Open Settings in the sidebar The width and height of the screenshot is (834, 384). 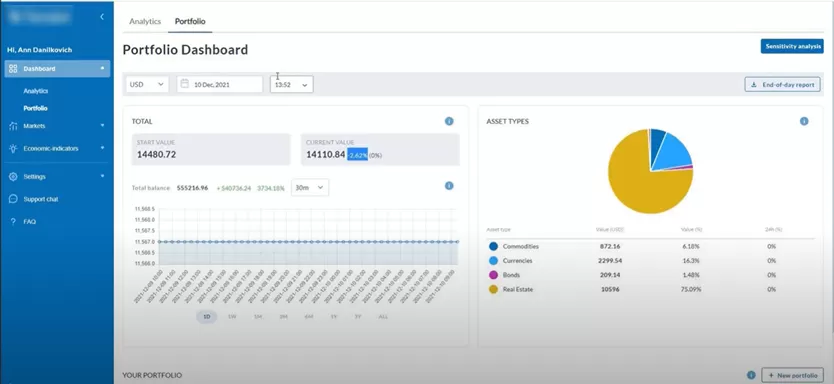point(57,177)
